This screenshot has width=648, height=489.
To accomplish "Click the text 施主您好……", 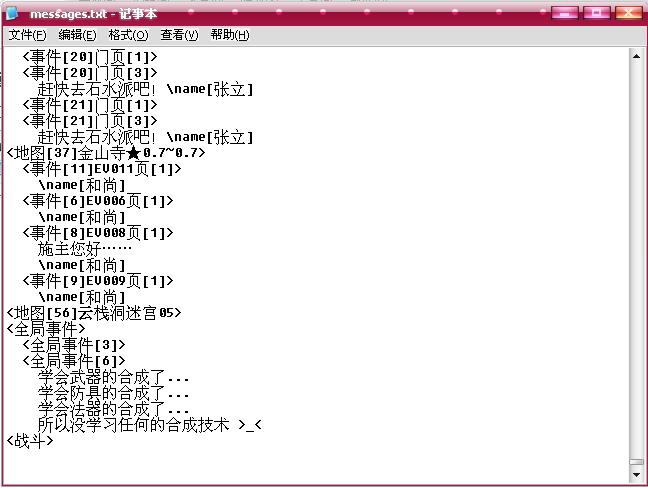I will click(x=85, y=249).
